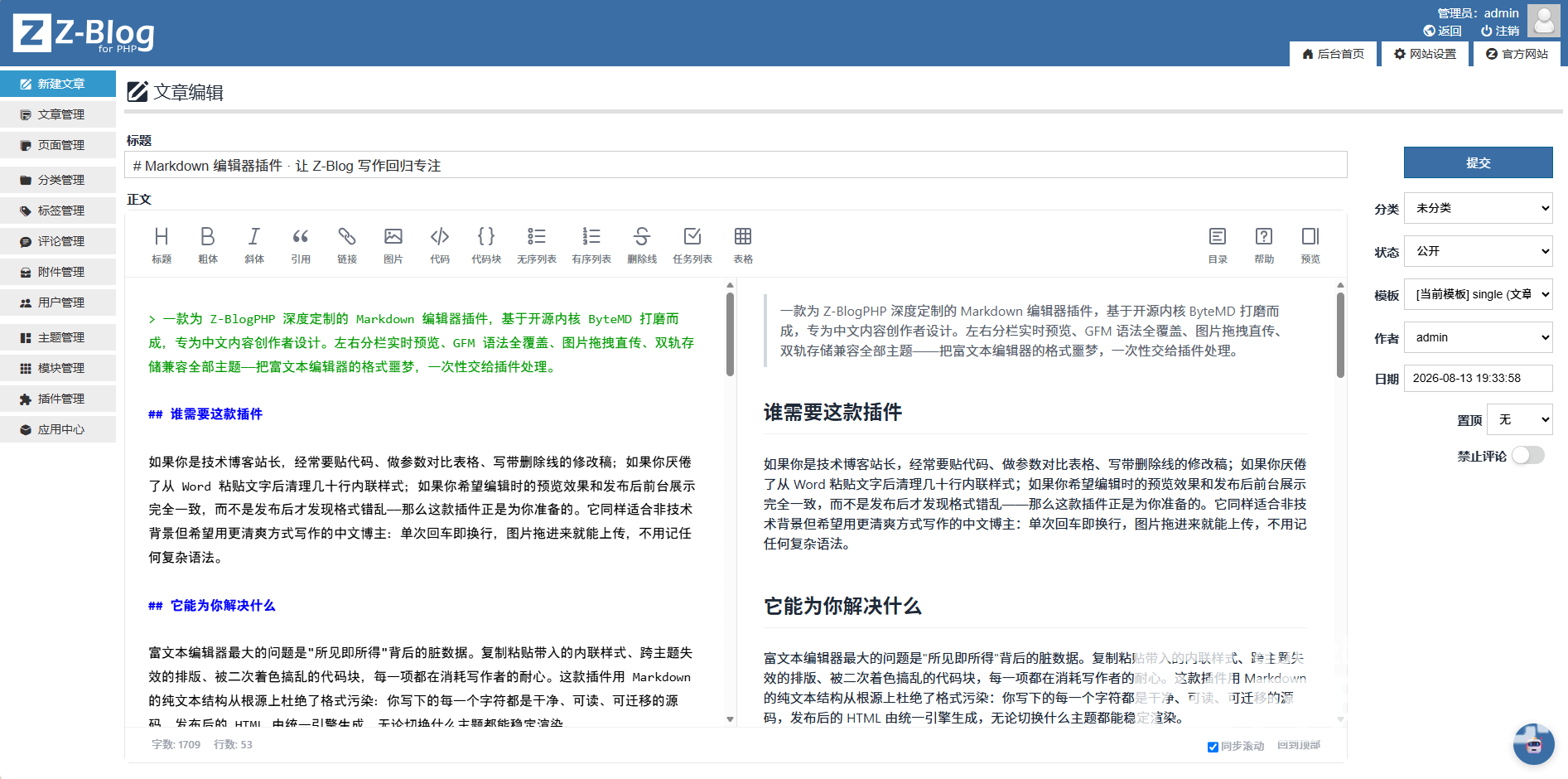Click the '## 它能为你解决什么' line in editor

tap(212, 606)
